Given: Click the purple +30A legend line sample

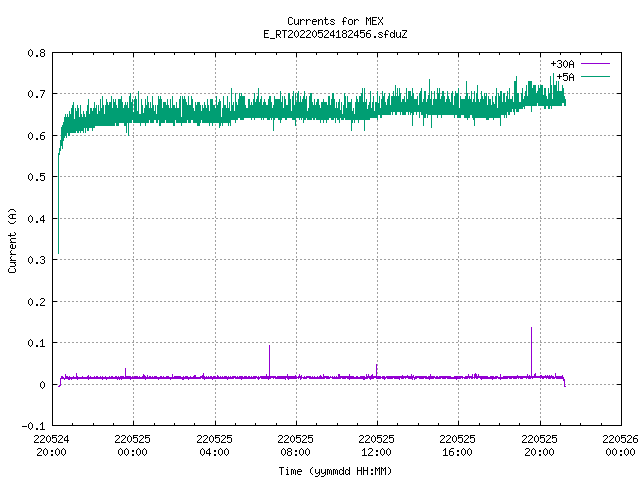Looking at the screenshot, I should [595, 64].
